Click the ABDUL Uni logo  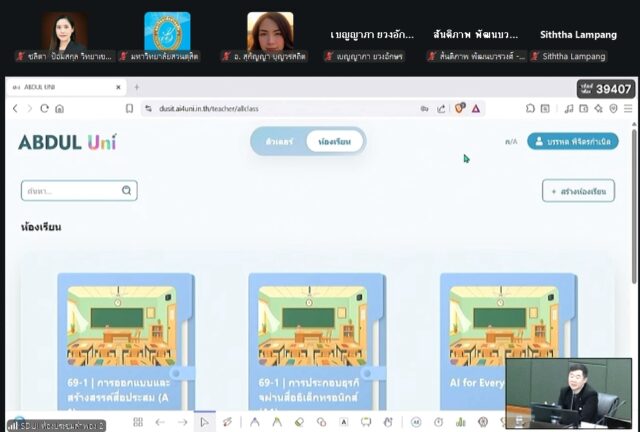[x=67, y=142]
